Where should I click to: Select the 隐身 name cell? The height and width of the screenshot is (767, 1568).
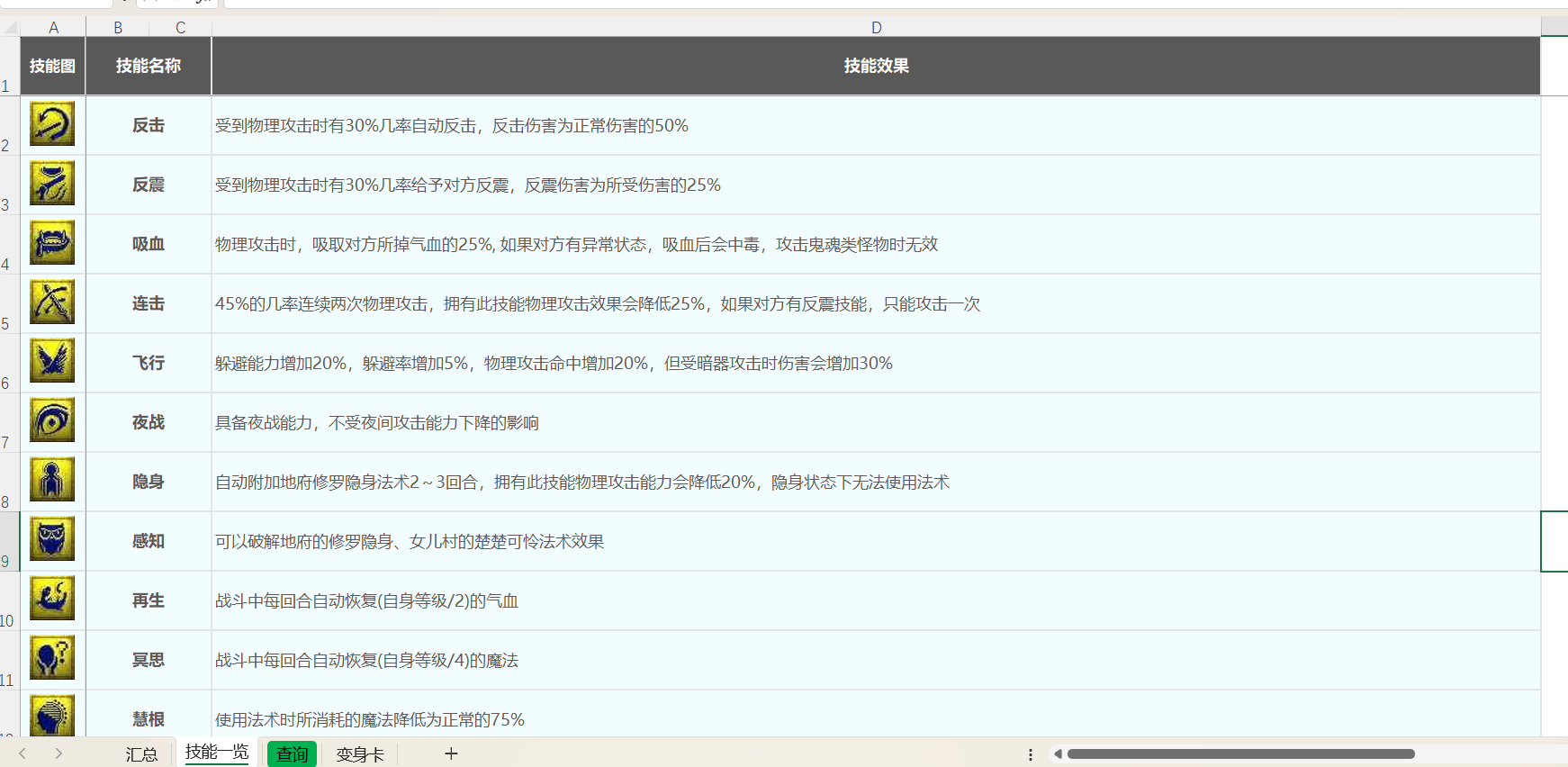click(x=149, y=482)
